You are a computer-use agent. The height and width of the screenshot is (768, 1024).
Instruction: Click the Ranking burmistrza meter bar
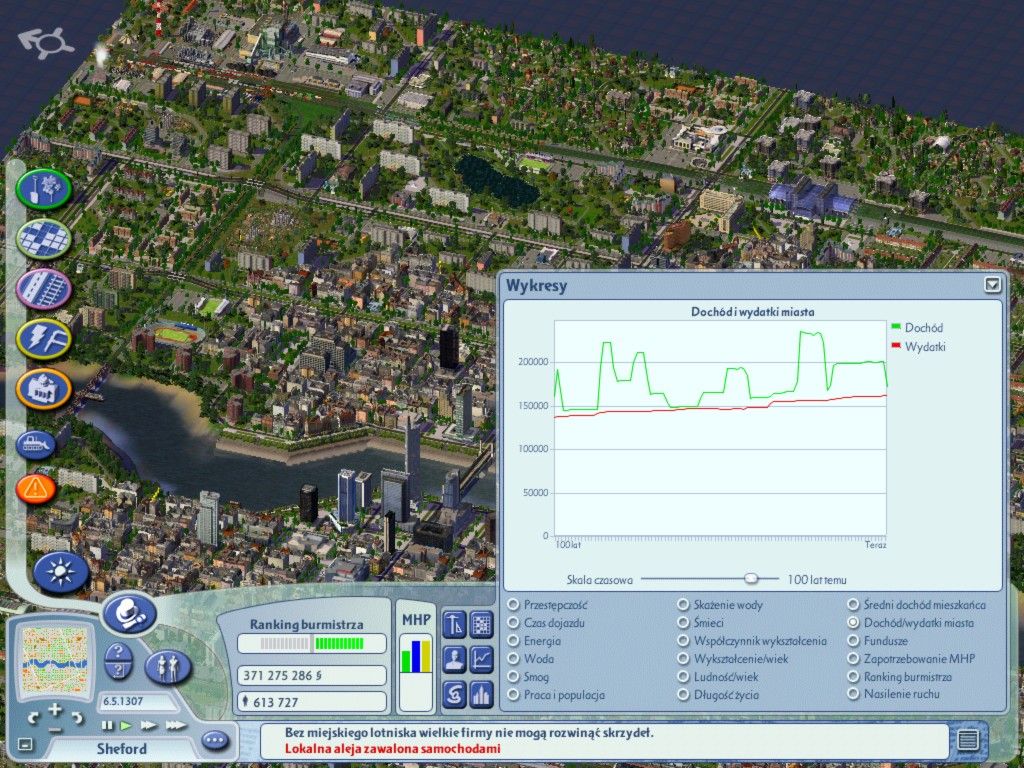(x=312, y=644)
